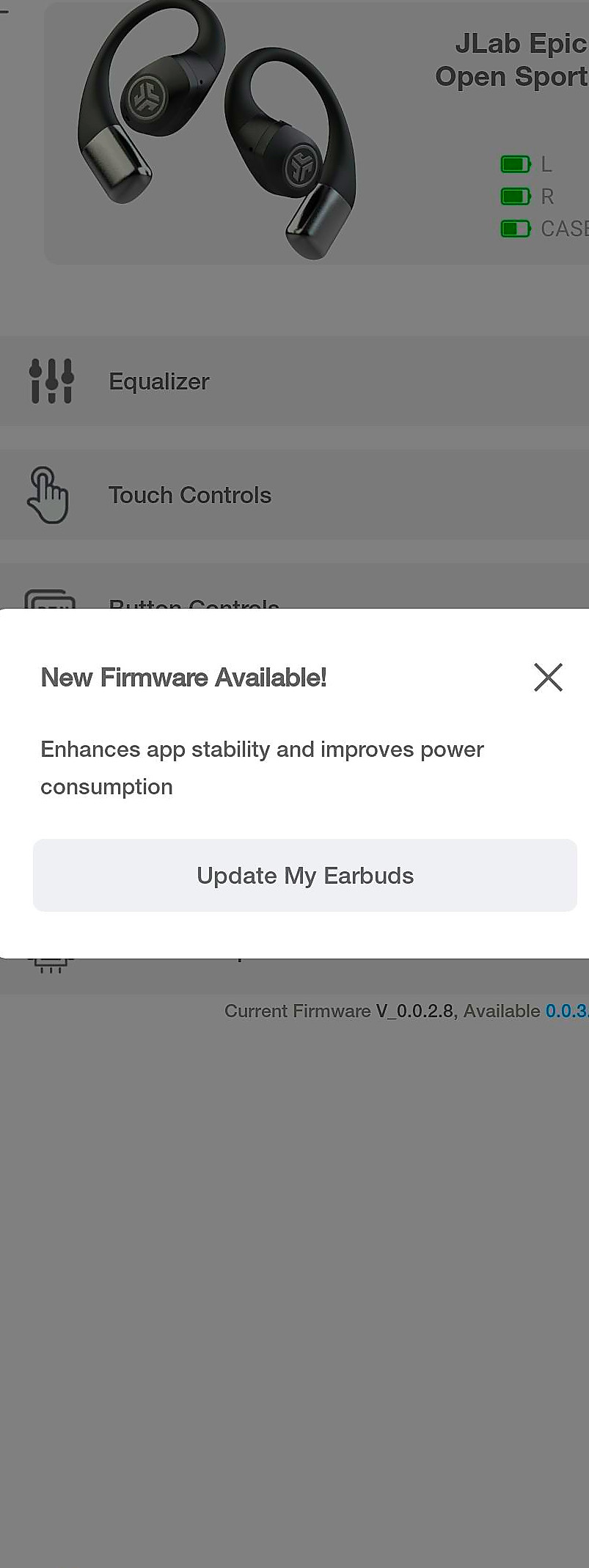Dismiss the New Firmware Available dialog

coord(548,677)
